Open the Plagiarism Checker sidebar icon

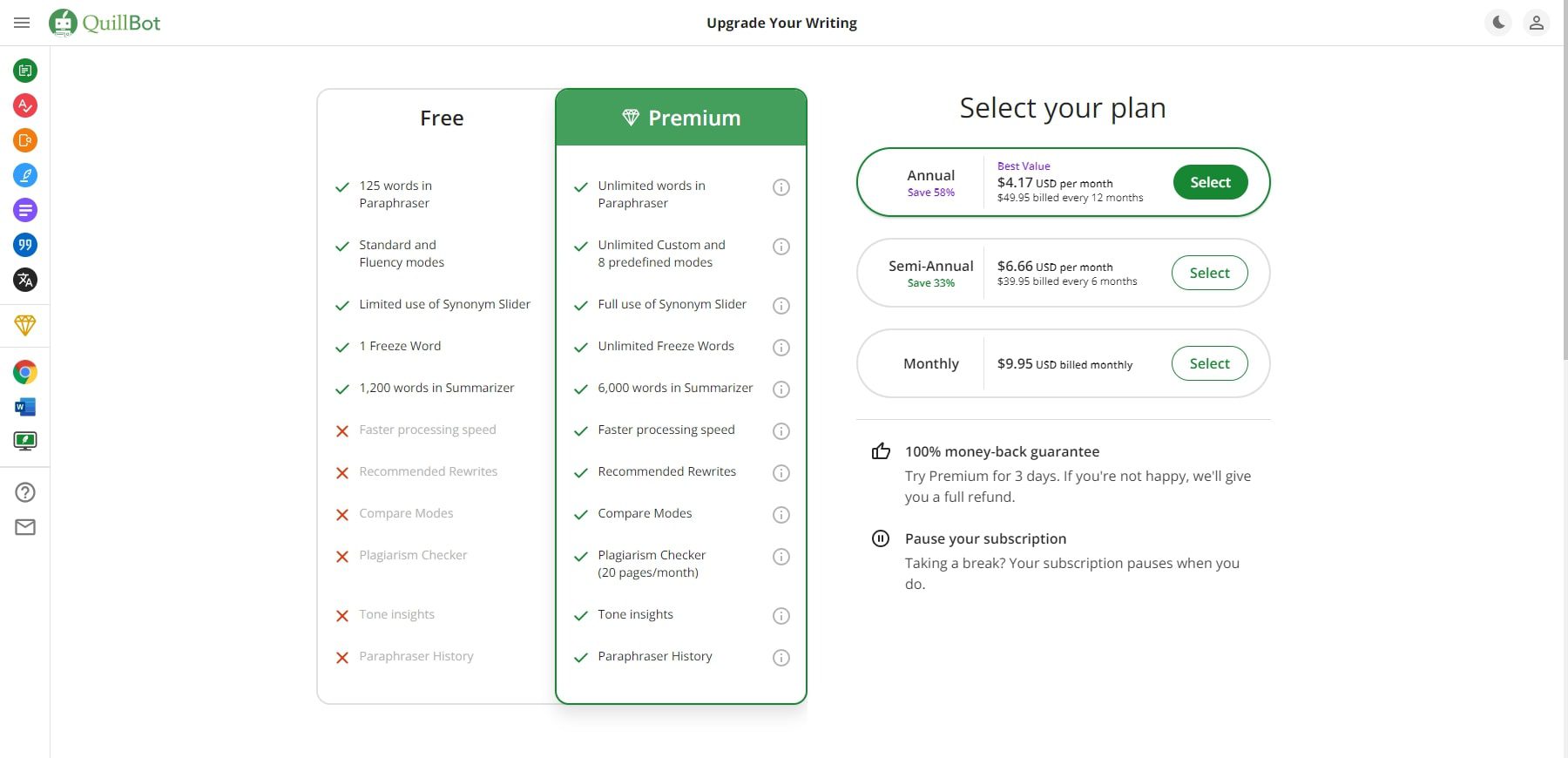[25, 140]
